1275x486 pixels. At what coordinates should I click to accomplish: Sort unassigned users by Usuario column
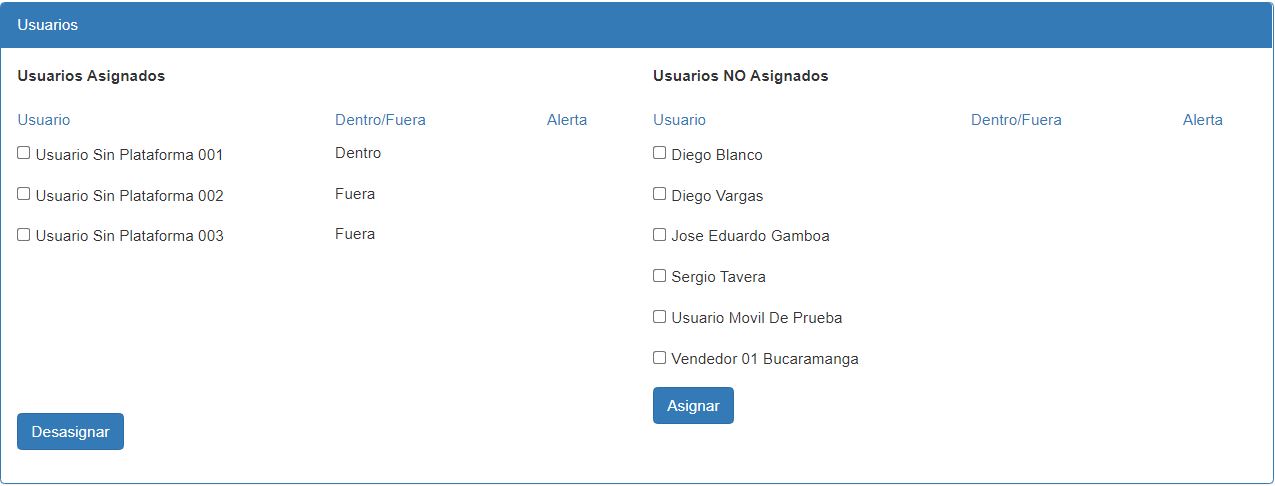click(x=679, y=120)
